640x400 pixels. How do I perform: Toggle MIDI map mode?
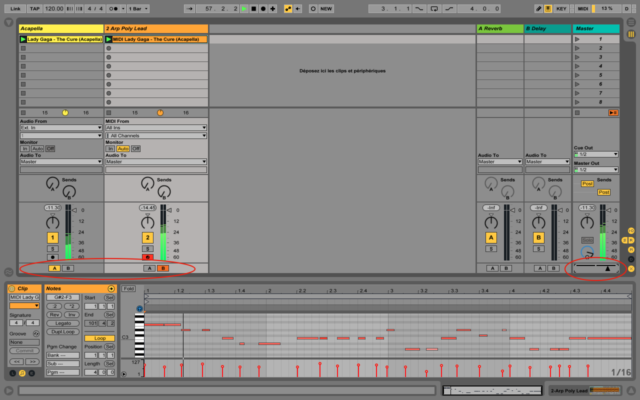point(582,9)
